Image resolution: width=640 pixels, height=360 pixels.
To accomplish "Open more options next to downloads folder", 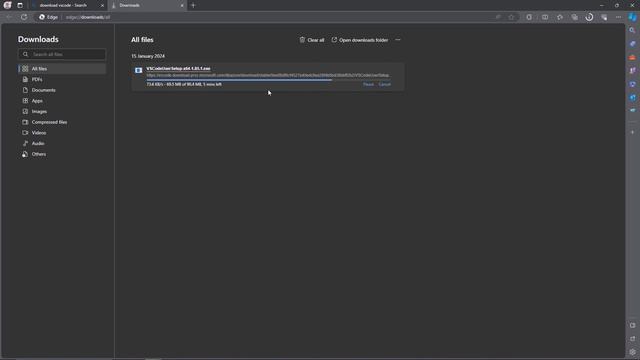I will 398,40.
